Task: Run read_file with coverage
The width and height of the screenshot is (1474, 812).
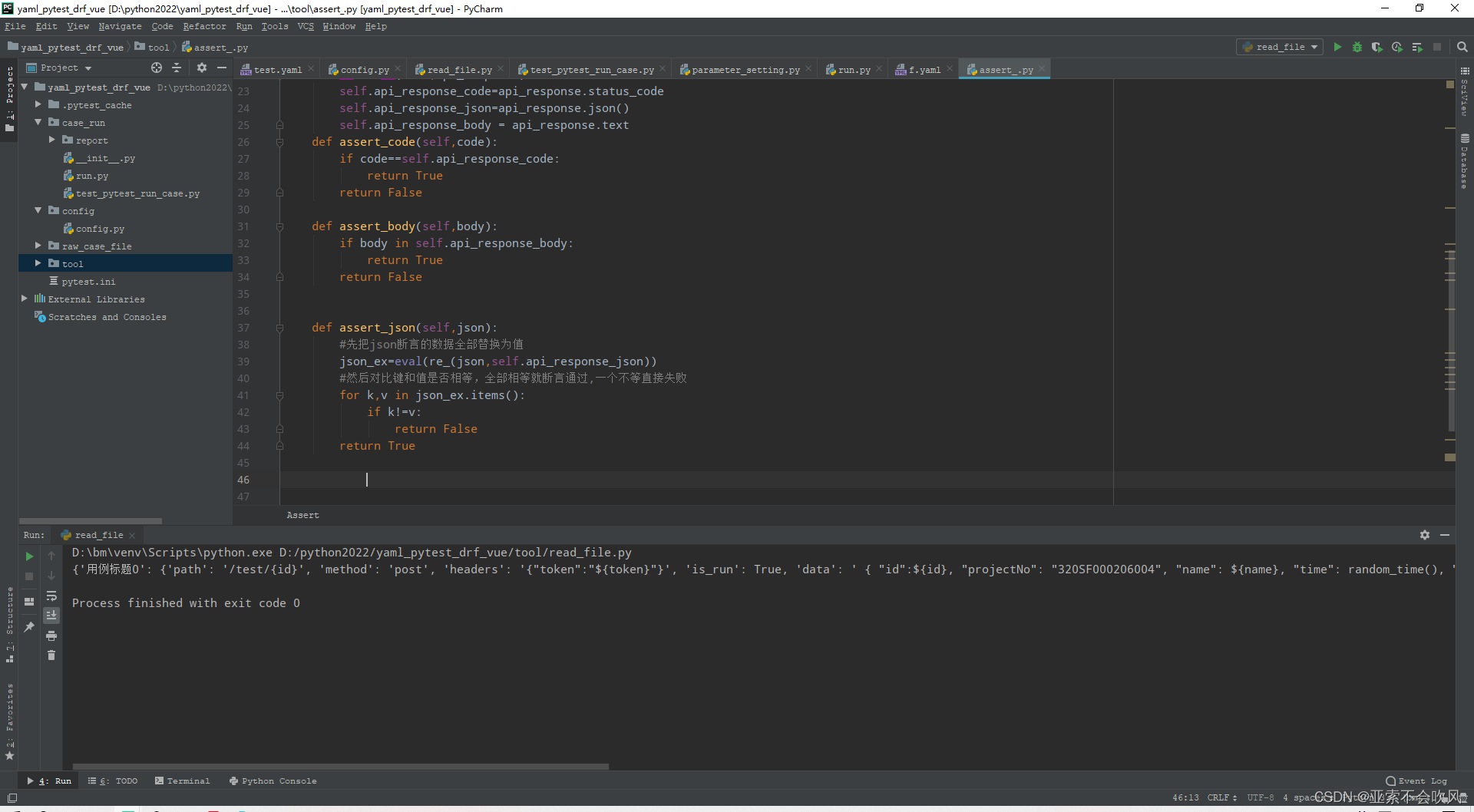Action: click(1377, 47)
